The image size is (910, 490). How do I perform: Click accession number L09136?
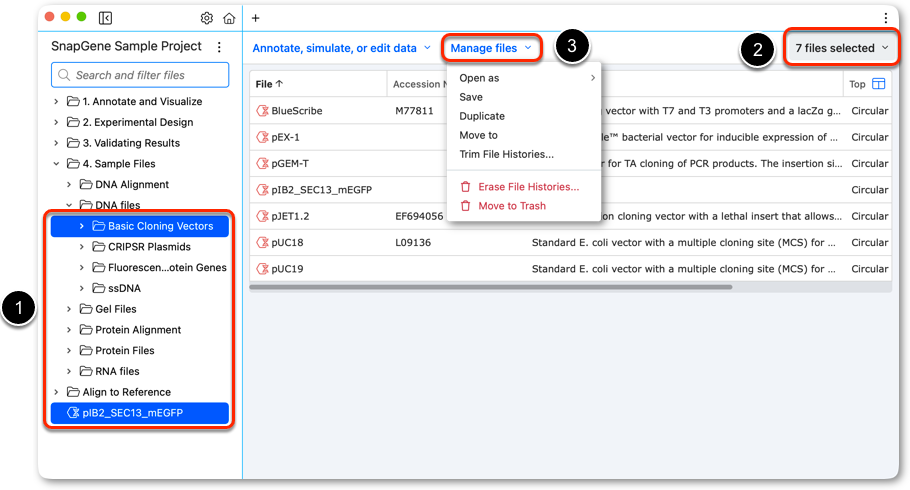coord(413,242)
